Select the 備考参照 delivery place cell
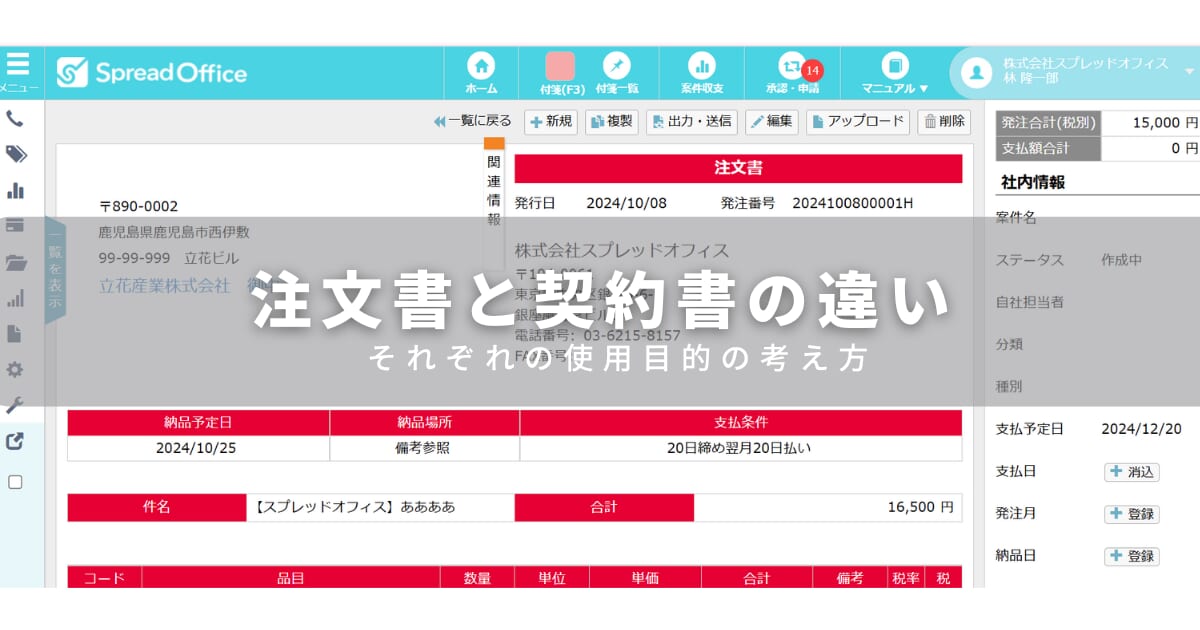The width and height of the screenshot is (1200, 630). pos(423,448)
